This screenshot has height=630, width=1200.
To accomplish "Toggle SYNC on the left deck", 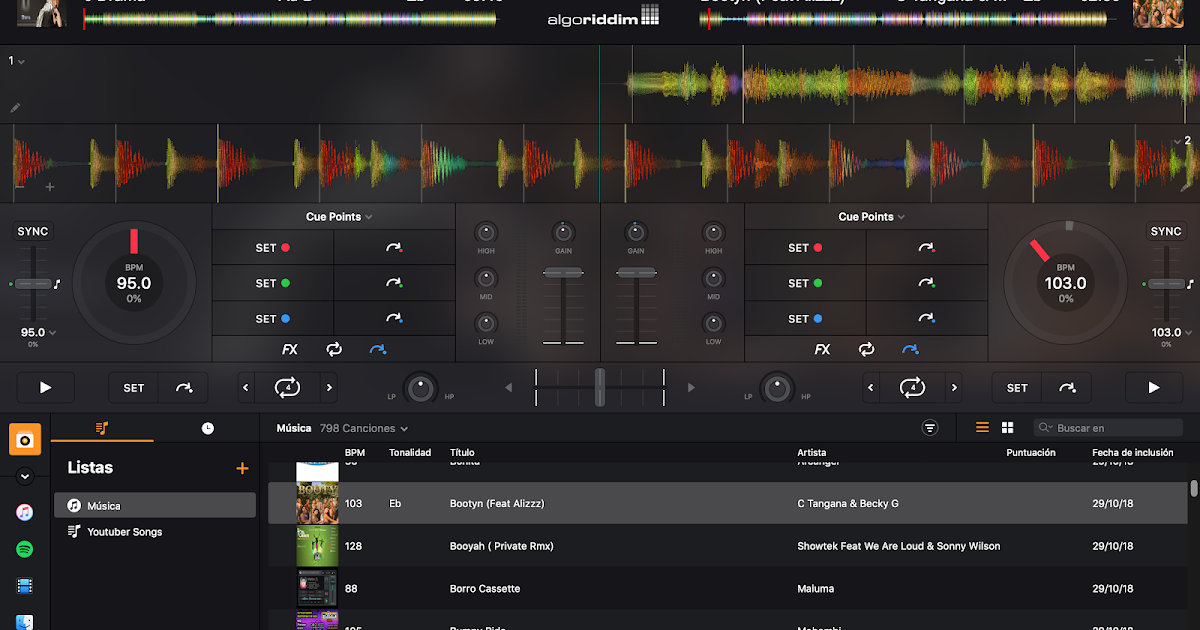I will coord(33,231).
